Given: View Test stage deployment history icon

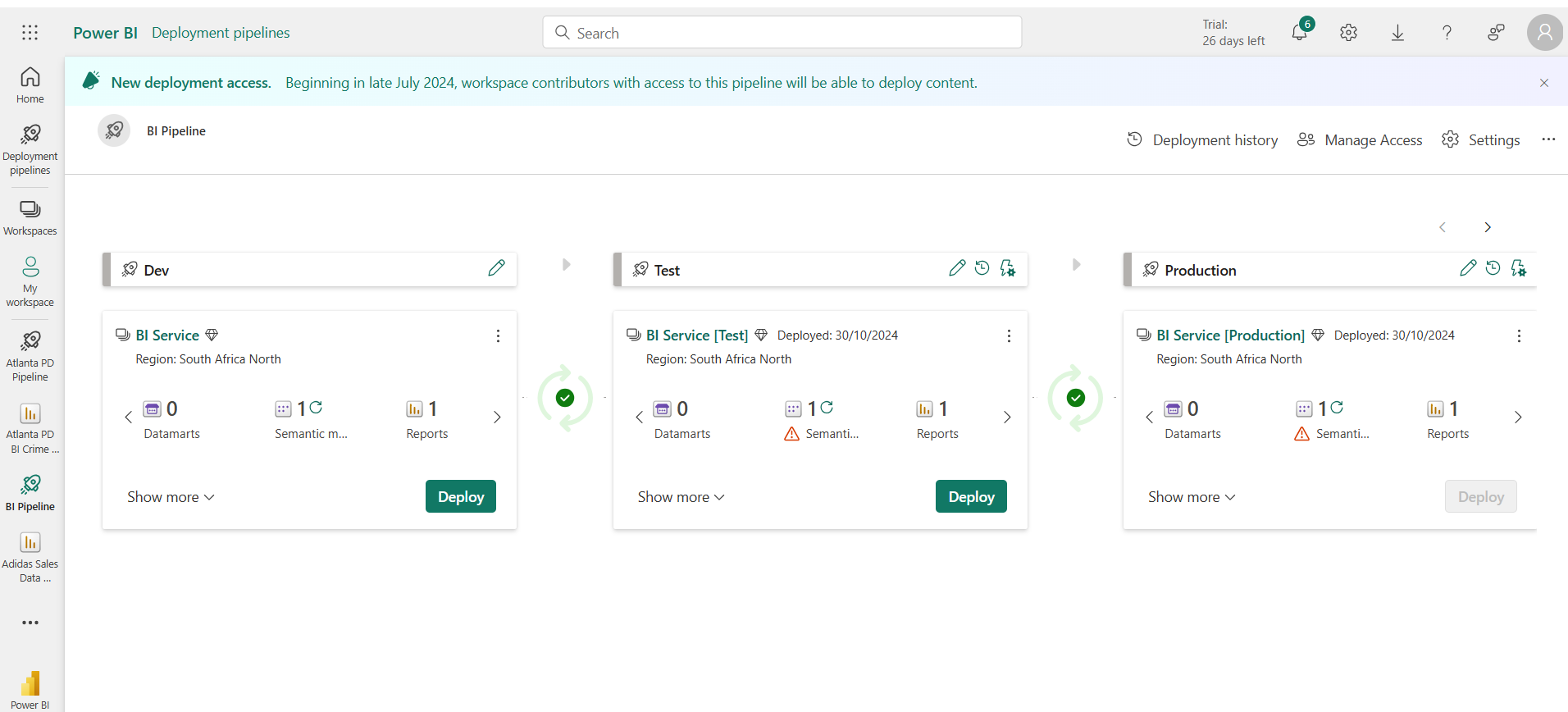Looking at the screenshot, I should [x=982, y=268].
